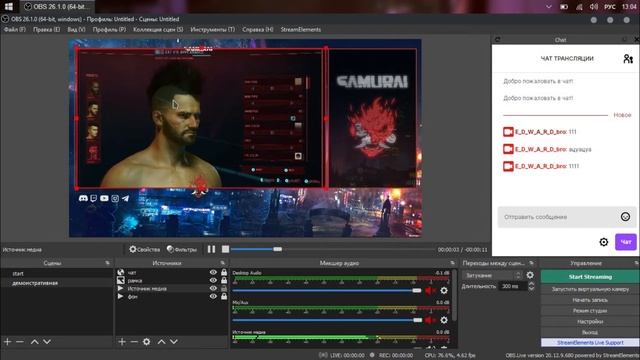
Task: Add a new source with plus icon
Action: pyautogui.click(x=122, y=342)
